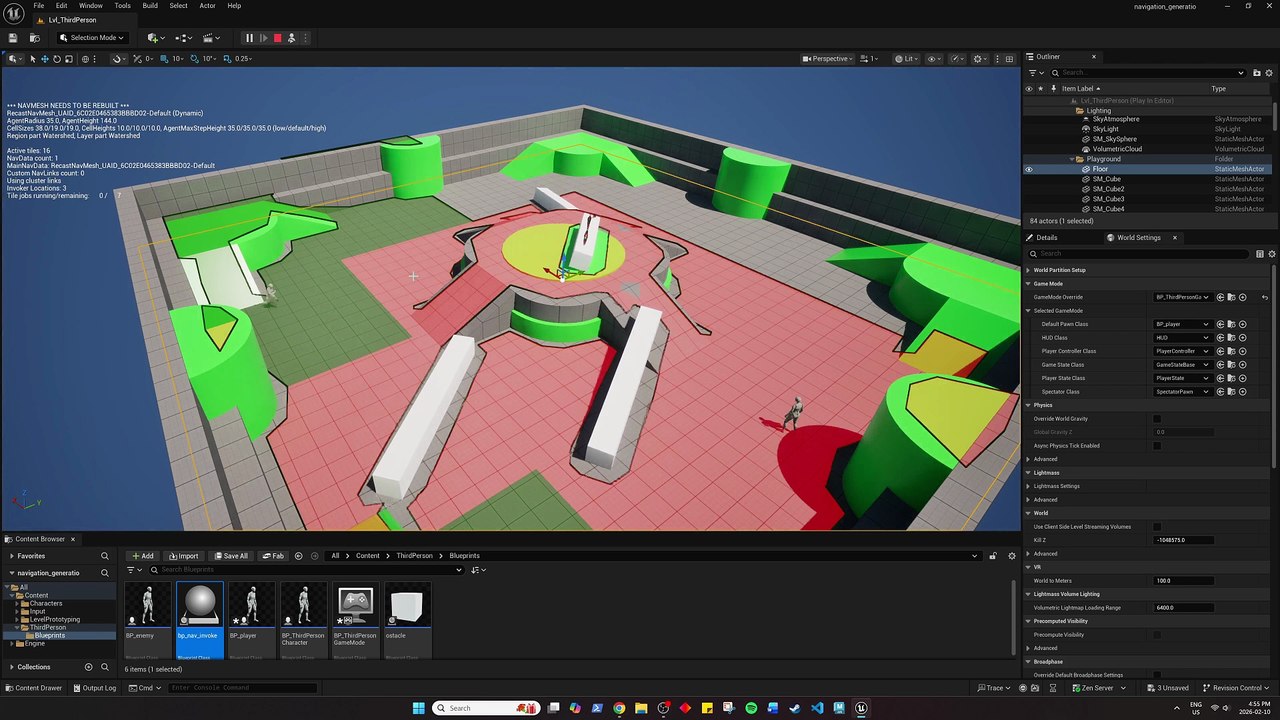This screenshot has width=1280, height=720.
Task: Stop the Play In Editor session
Action: (x=278, y=38)
